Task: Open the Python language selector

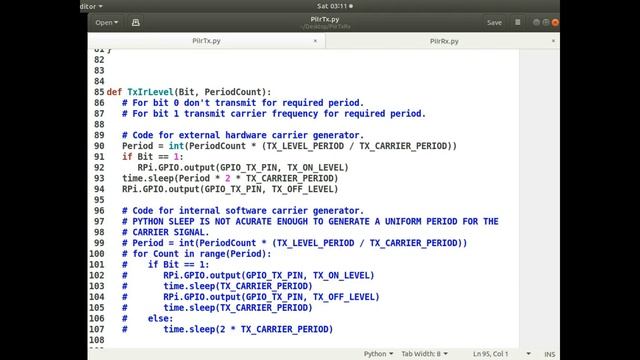Action: click(x=378, y=354)
